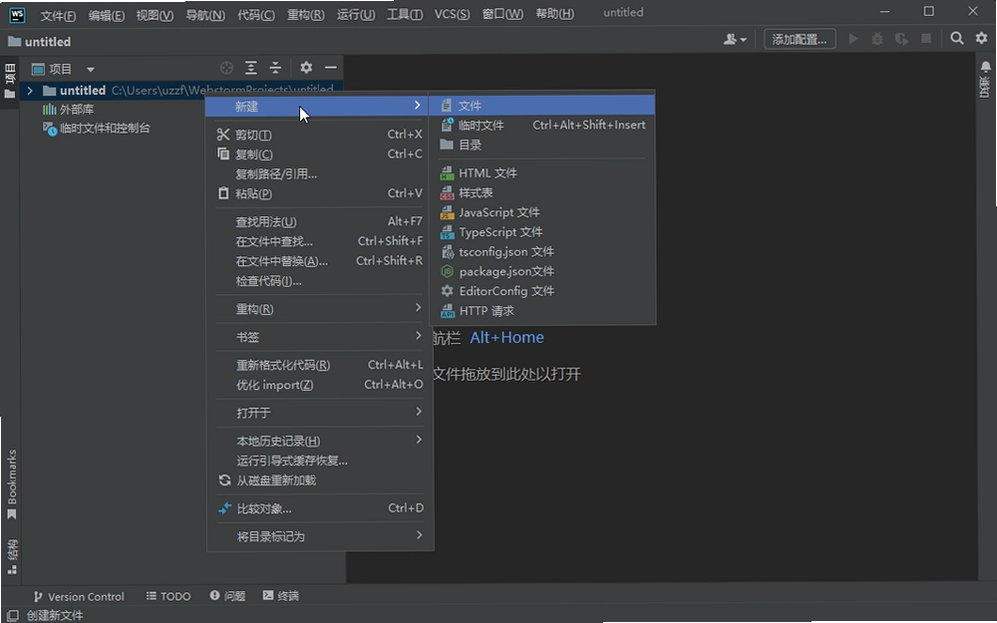This screenshot has height=623, width=997.
Task: Expand the 本地历史记录(H) submenu
Action: click(319, 441)
